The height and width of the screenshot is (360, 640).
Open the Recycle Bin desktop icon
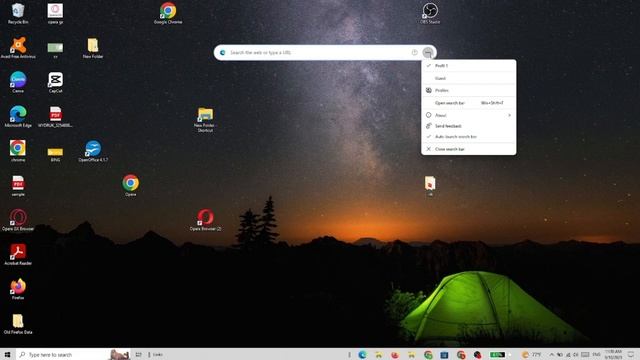click(x=18, y=13)
